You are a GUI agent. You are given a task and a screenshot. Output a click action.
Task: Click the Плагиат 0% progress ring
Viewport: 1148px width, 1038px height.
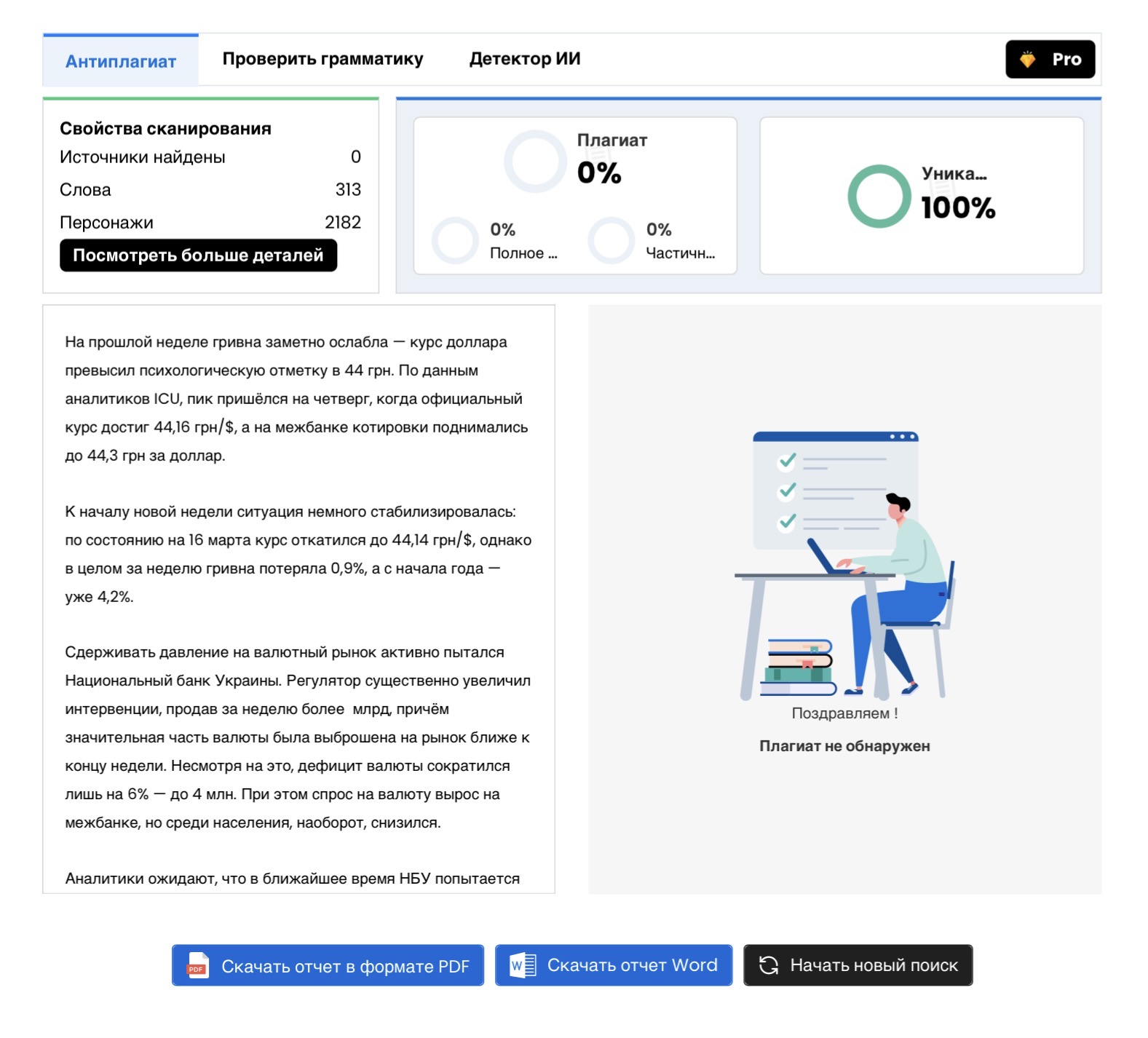pyautogui.click(x=535, y=161)
